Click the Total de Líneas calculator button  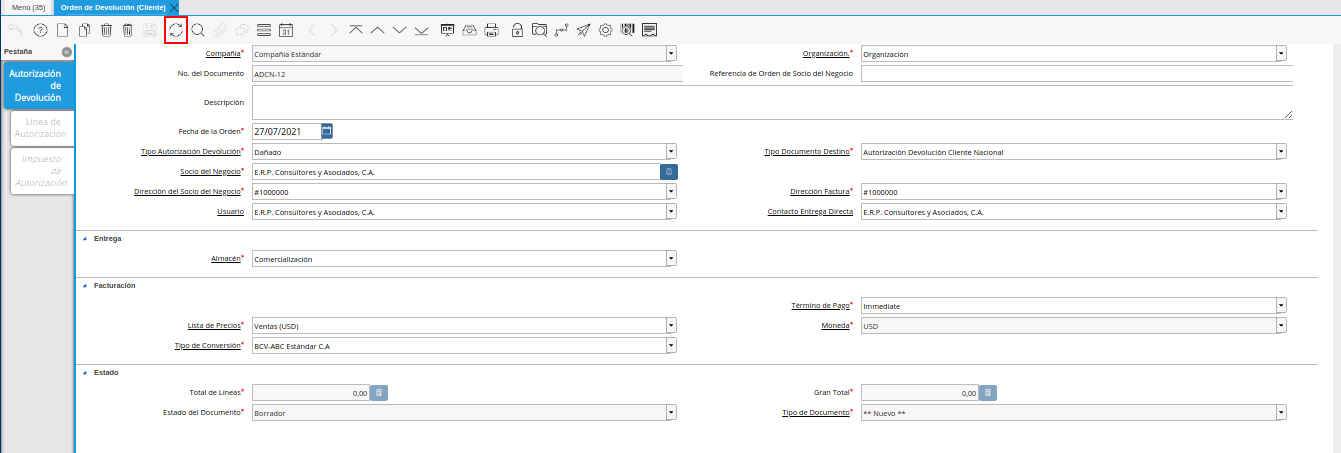(x=379, y=393)
